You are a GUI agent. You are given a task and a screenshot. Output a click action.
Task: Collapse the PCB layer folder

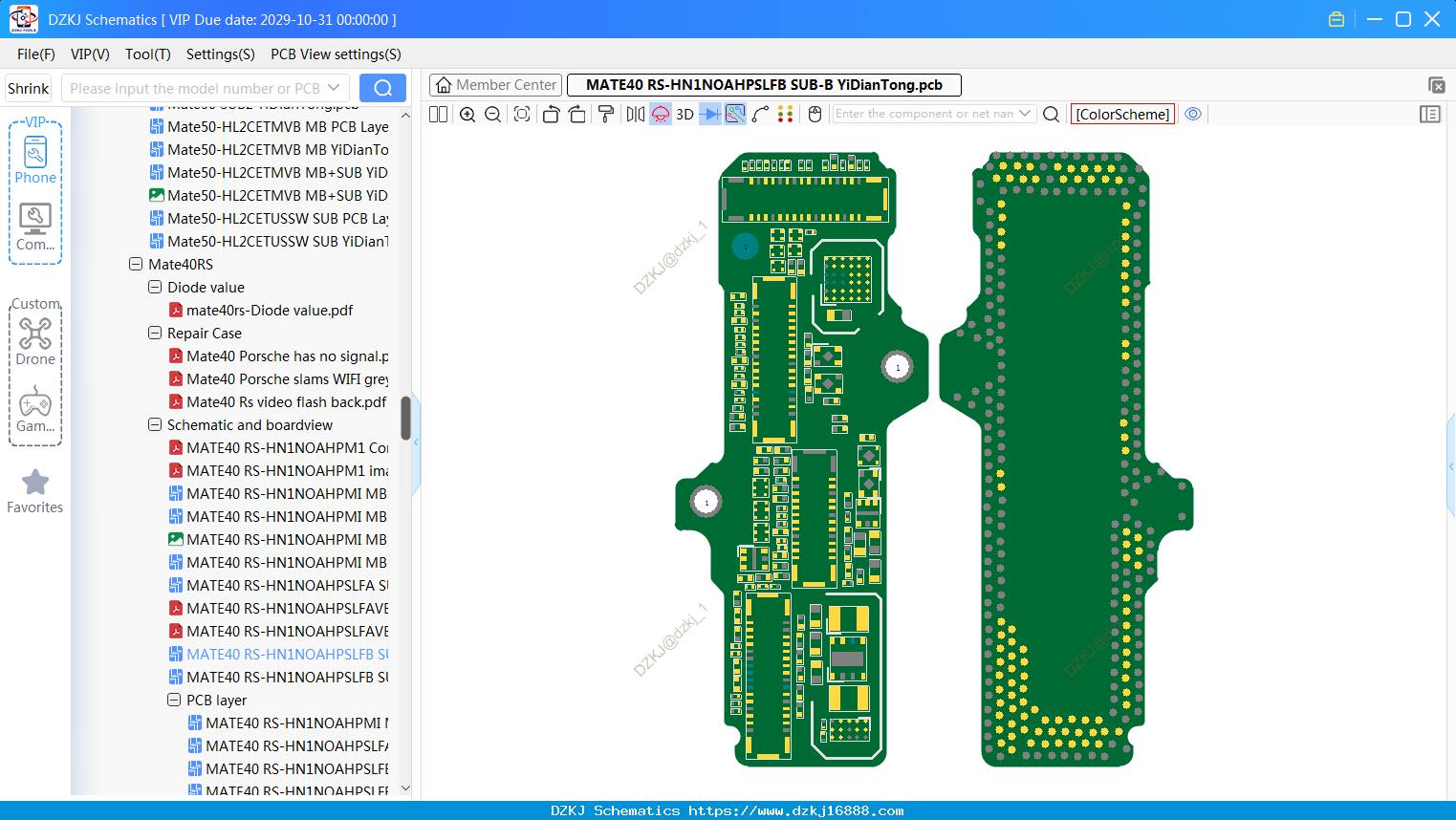pos(174,700)
